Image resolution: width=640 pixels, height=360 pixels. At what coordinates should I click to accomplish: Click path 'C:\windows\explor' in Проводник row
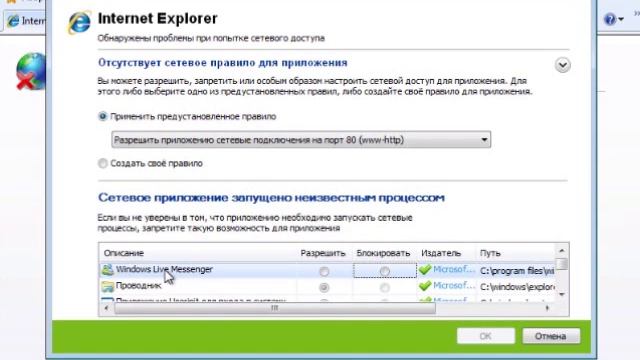pos(517,287)
